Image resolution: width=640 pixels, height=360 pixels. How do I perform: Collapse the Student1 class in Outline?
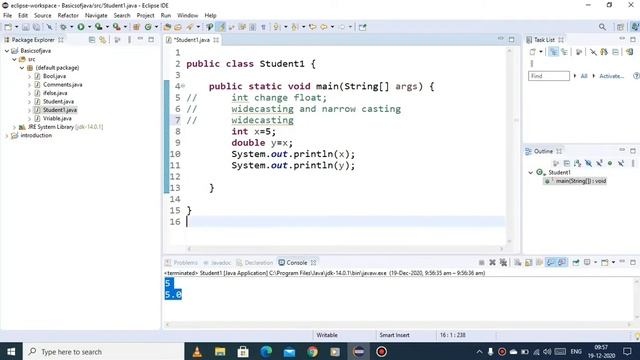[x=531, y=172]
